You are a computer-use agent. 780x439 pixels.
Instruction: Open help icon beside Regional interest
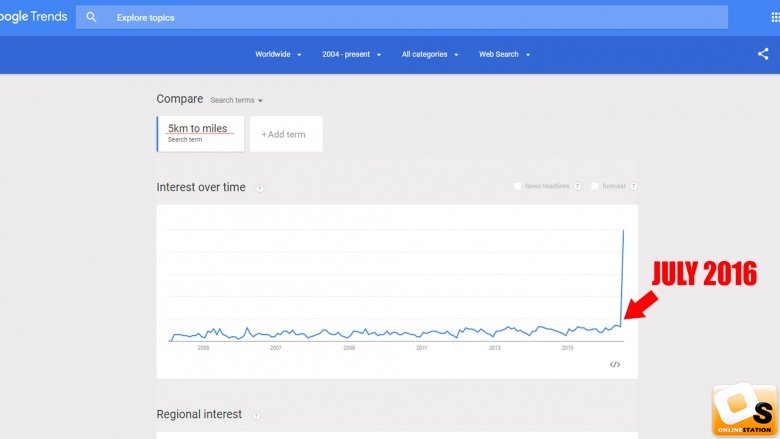[x=256, y=415]
